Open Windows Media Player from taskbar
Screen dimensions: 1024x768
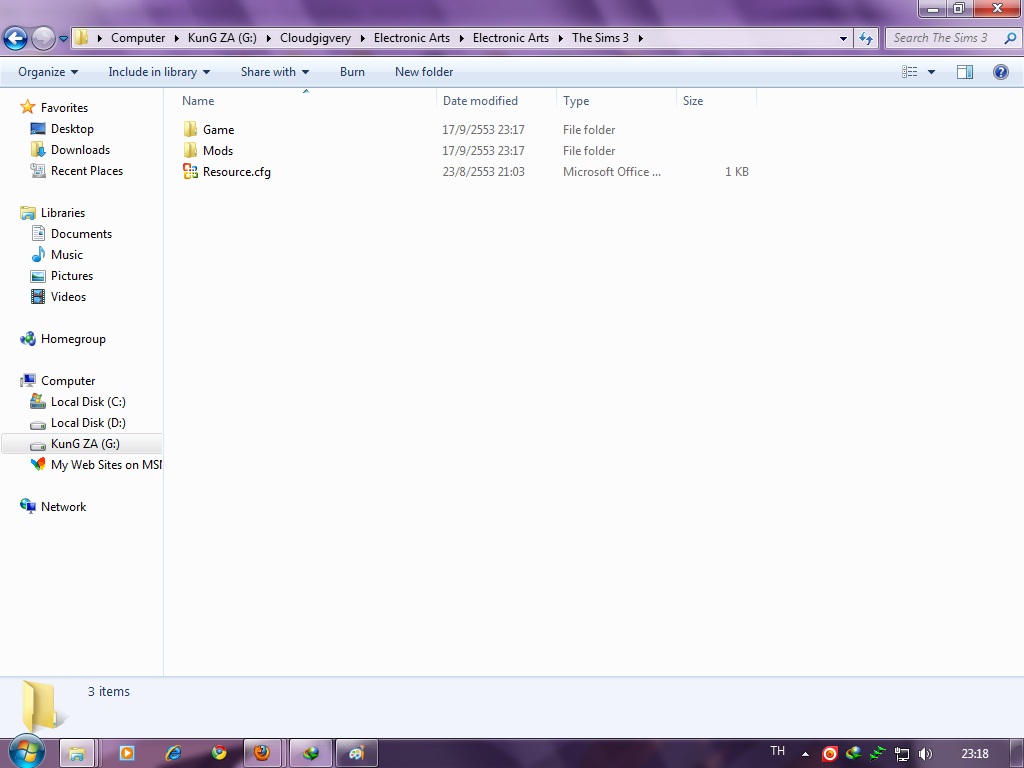pyautogui.click(x=127, y=753)
